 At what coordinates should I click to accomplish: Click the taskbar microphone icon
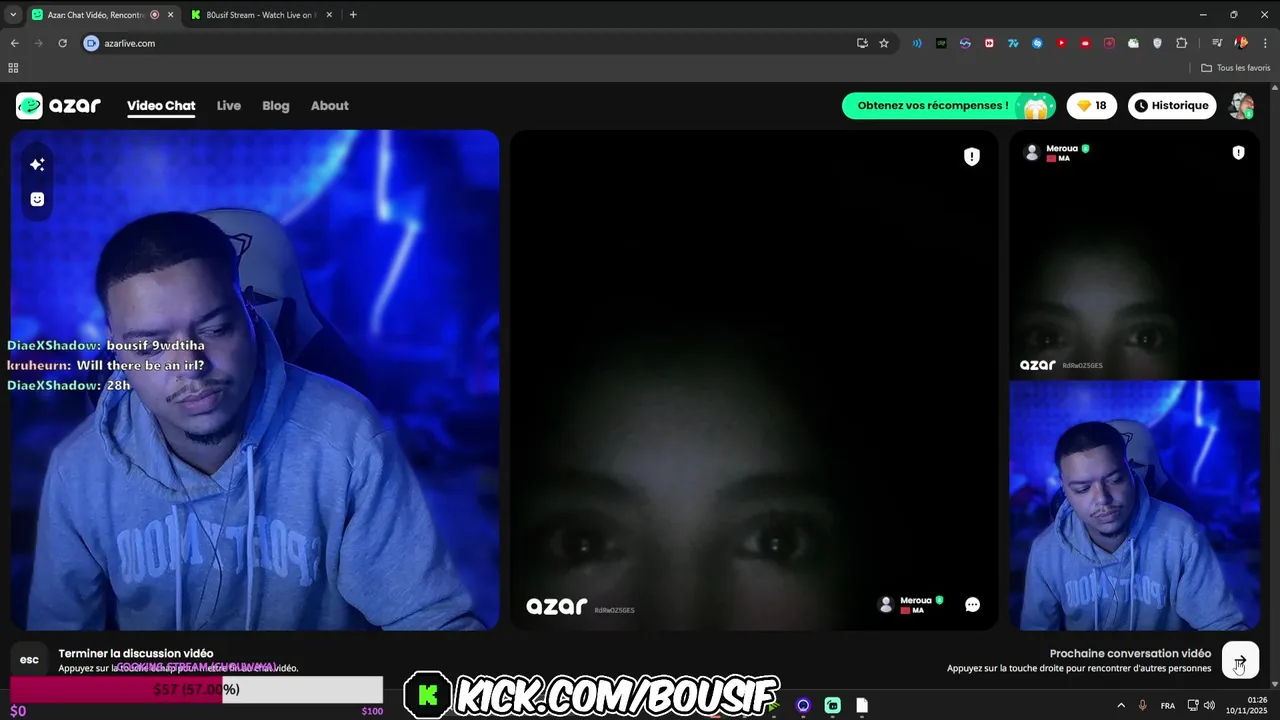(x=1143, y=705)
